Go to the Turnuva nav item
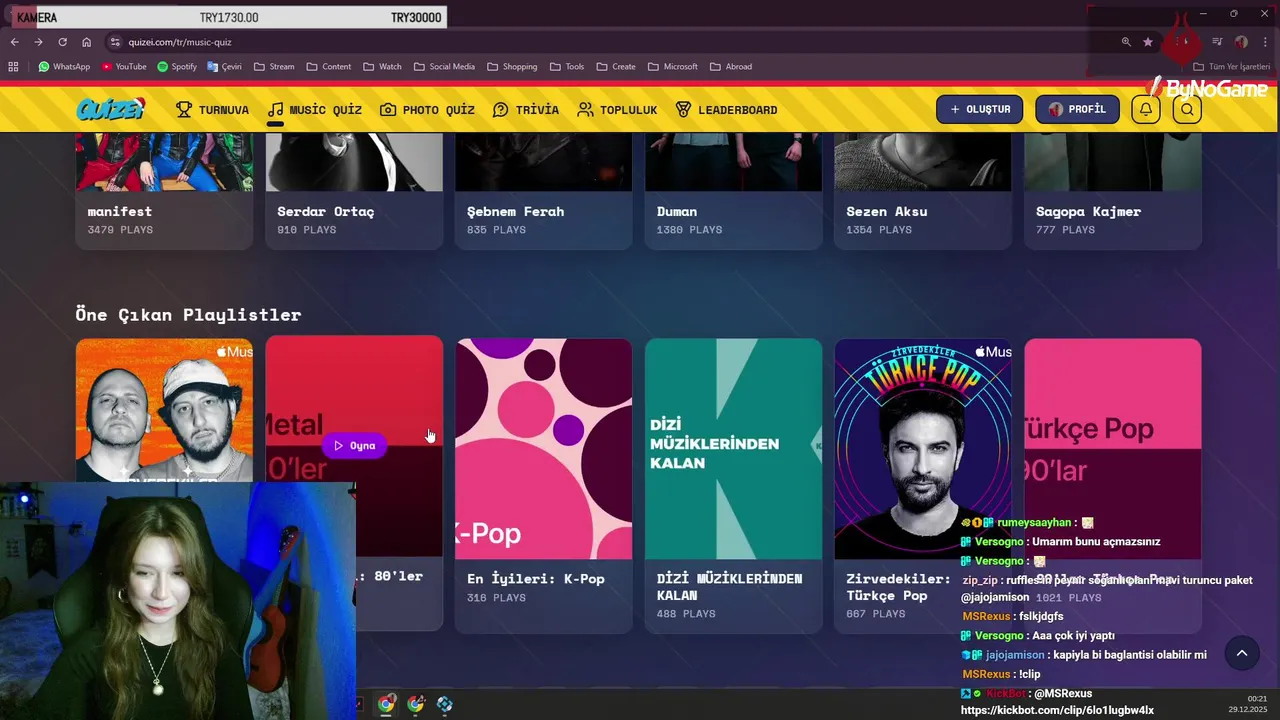The image size is (1280, 720). coord(212,110)
